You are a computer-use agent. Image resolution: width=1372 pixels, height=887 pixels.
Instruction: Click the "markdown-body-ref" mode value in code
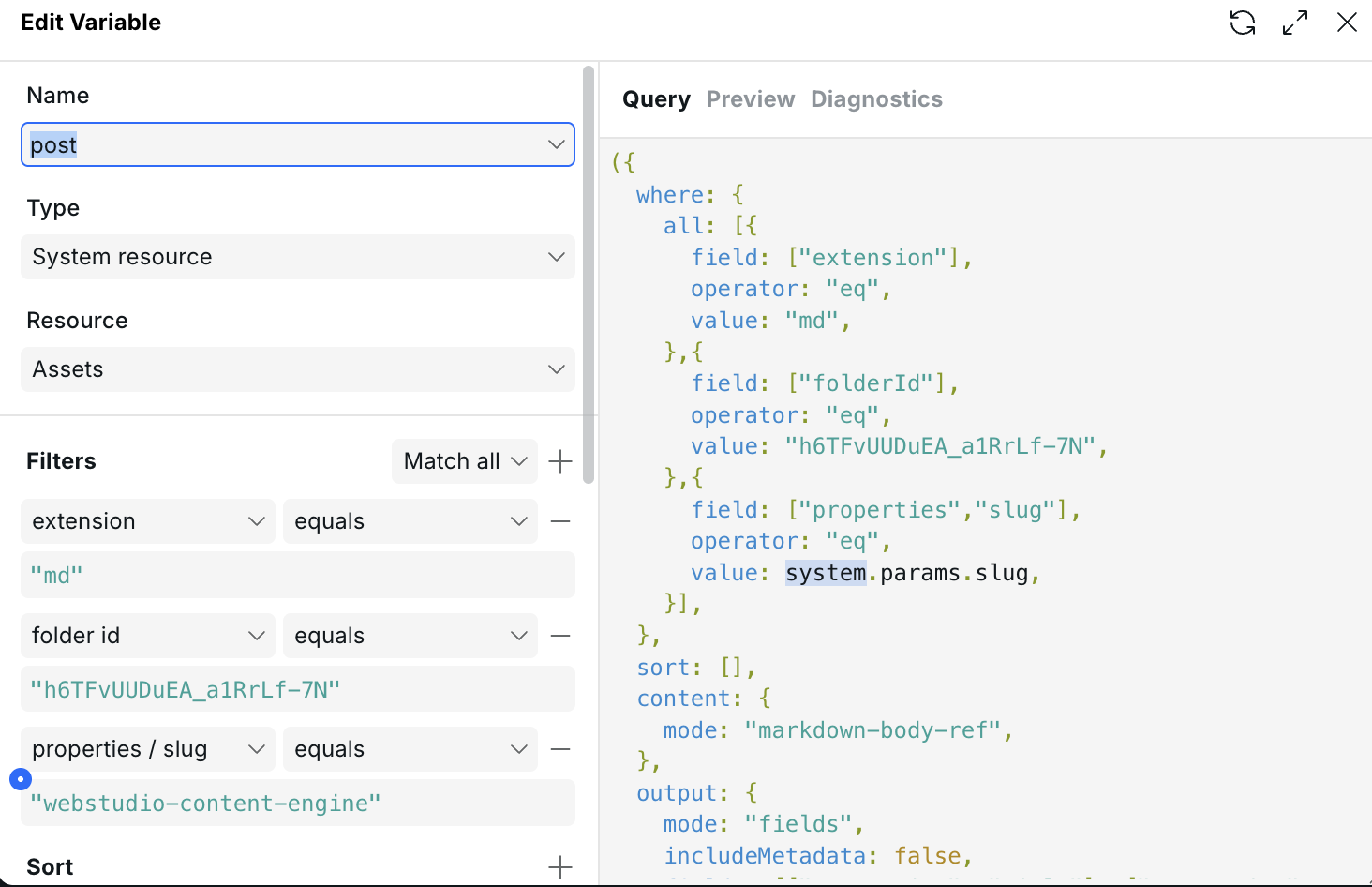[872, 730]
